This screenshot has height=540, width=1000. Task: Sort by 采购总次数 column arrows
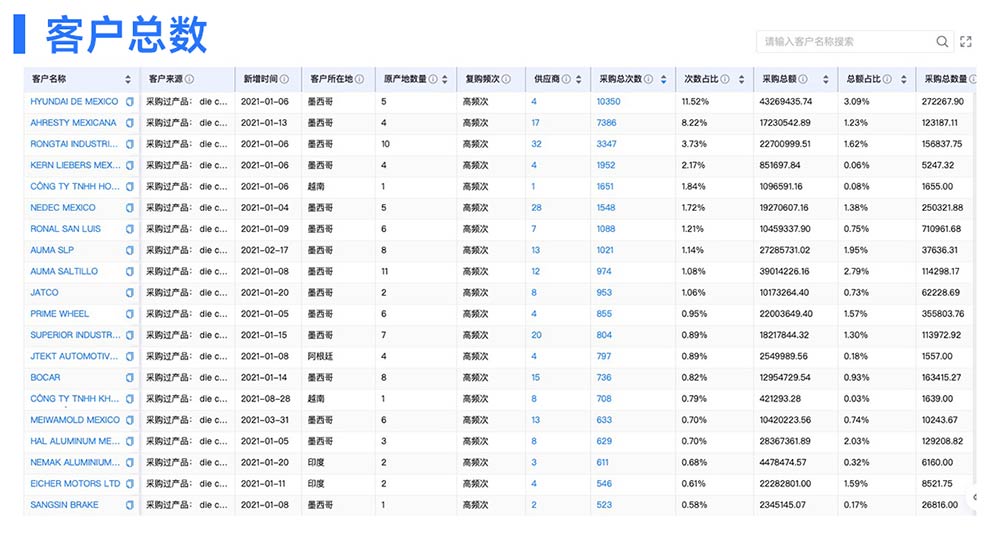(x=663, y=79)
